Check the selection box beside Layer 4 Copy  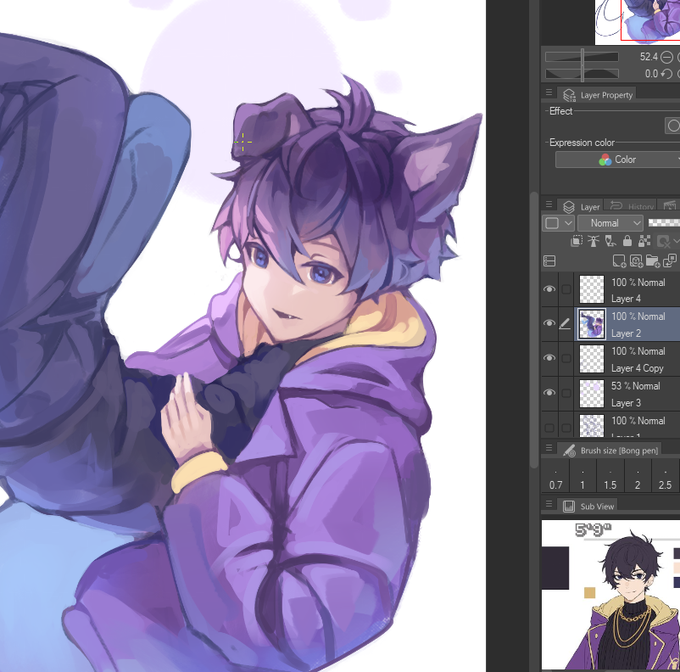pyautogui.click(x=566, y=359)
